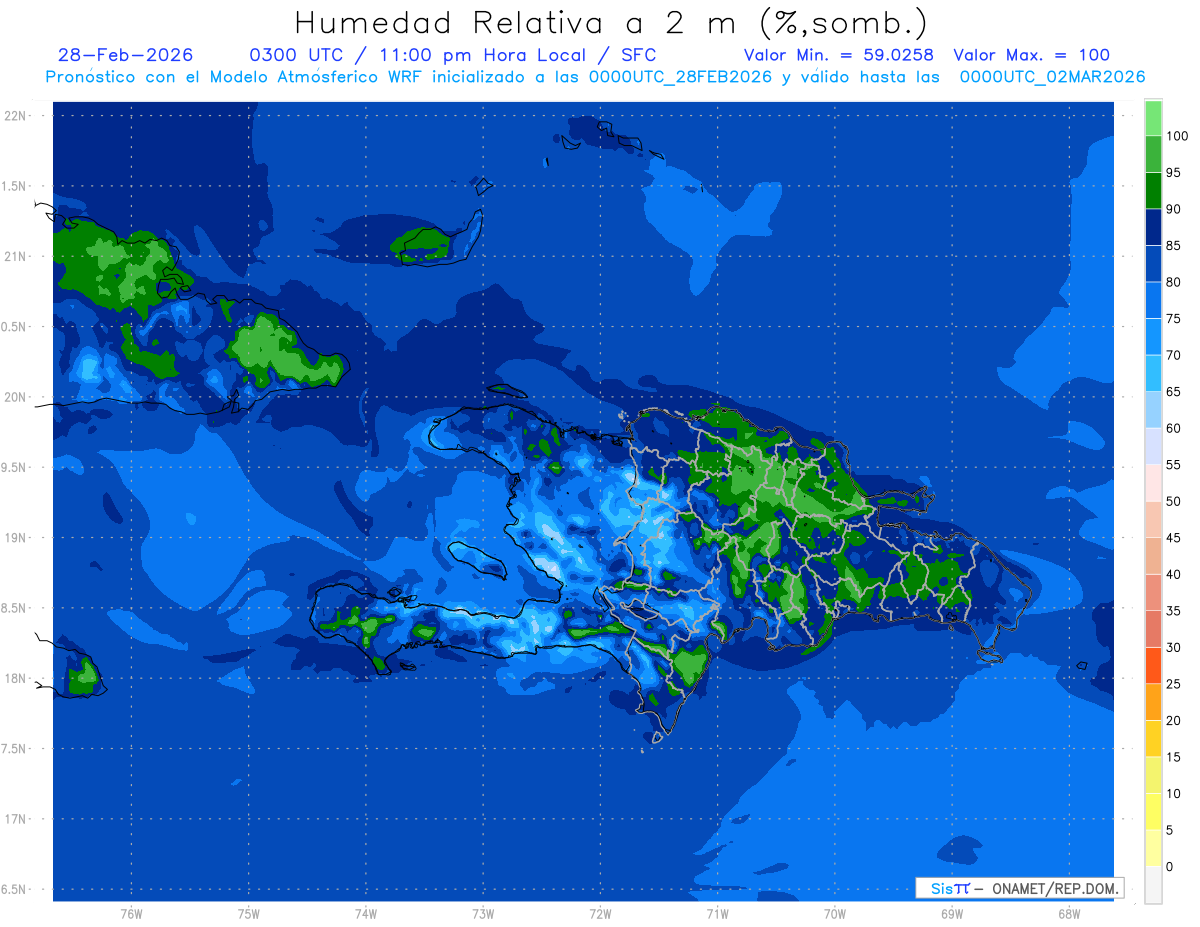Click the legend scale value '100'
1200x927 pixels.
click(x=1176, y=136)
